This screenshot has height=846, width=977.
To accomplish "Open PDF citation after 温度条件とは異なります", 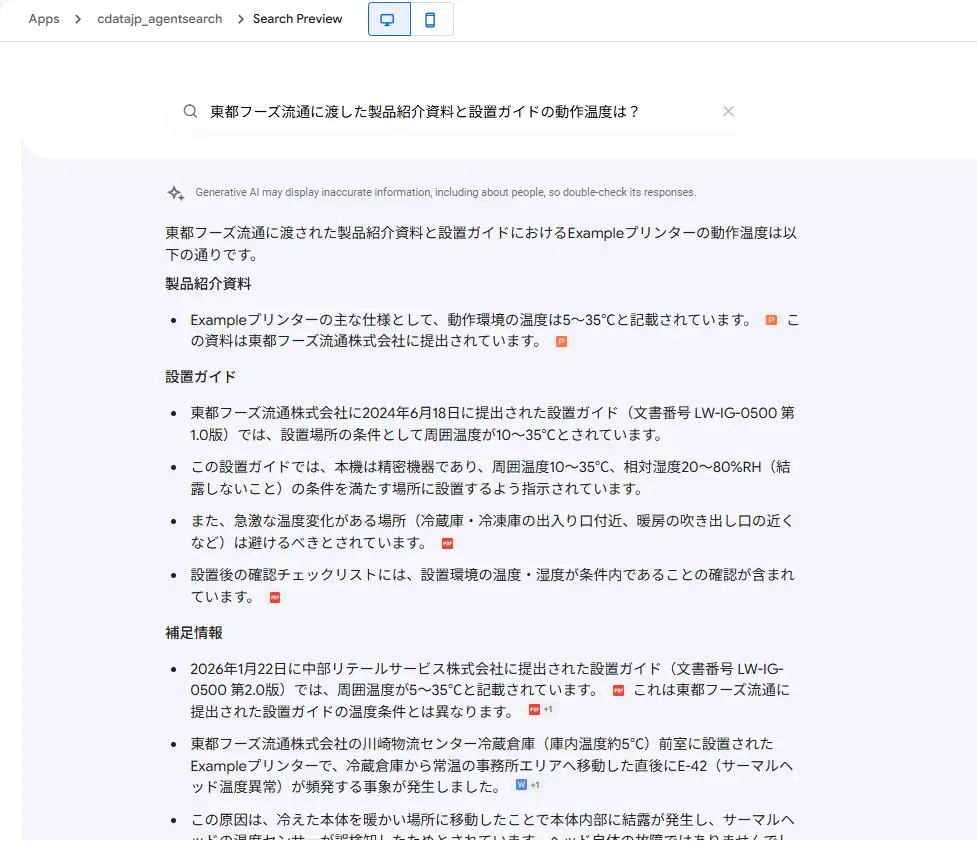I will tap(534, 710).
